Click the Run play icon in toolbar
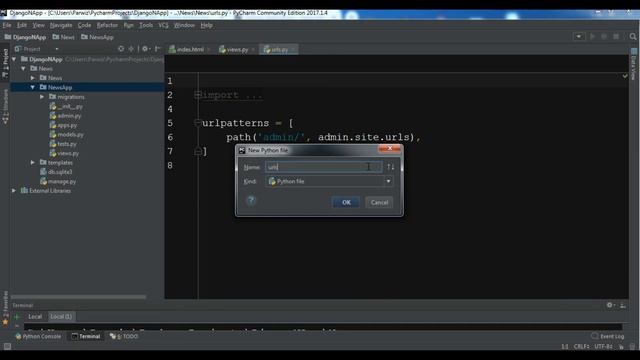 click(x=592, y=37)
